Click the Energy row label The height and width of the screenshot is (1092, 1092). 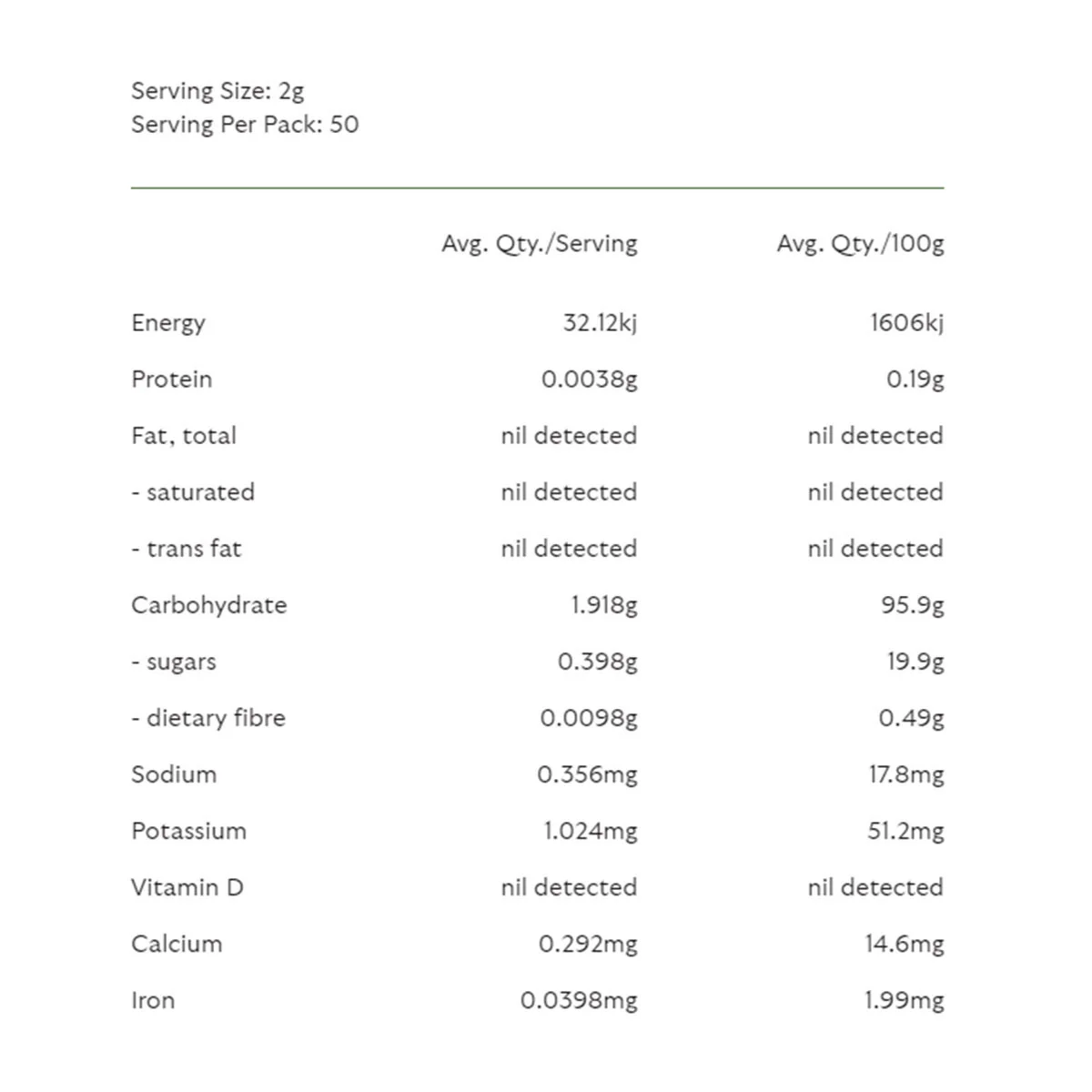click(168, 323)
